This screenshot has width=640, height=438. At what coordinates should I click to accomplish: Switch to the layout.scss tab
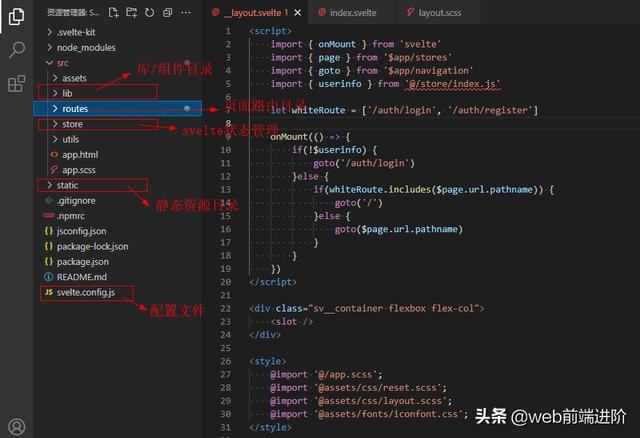point(439,13)
